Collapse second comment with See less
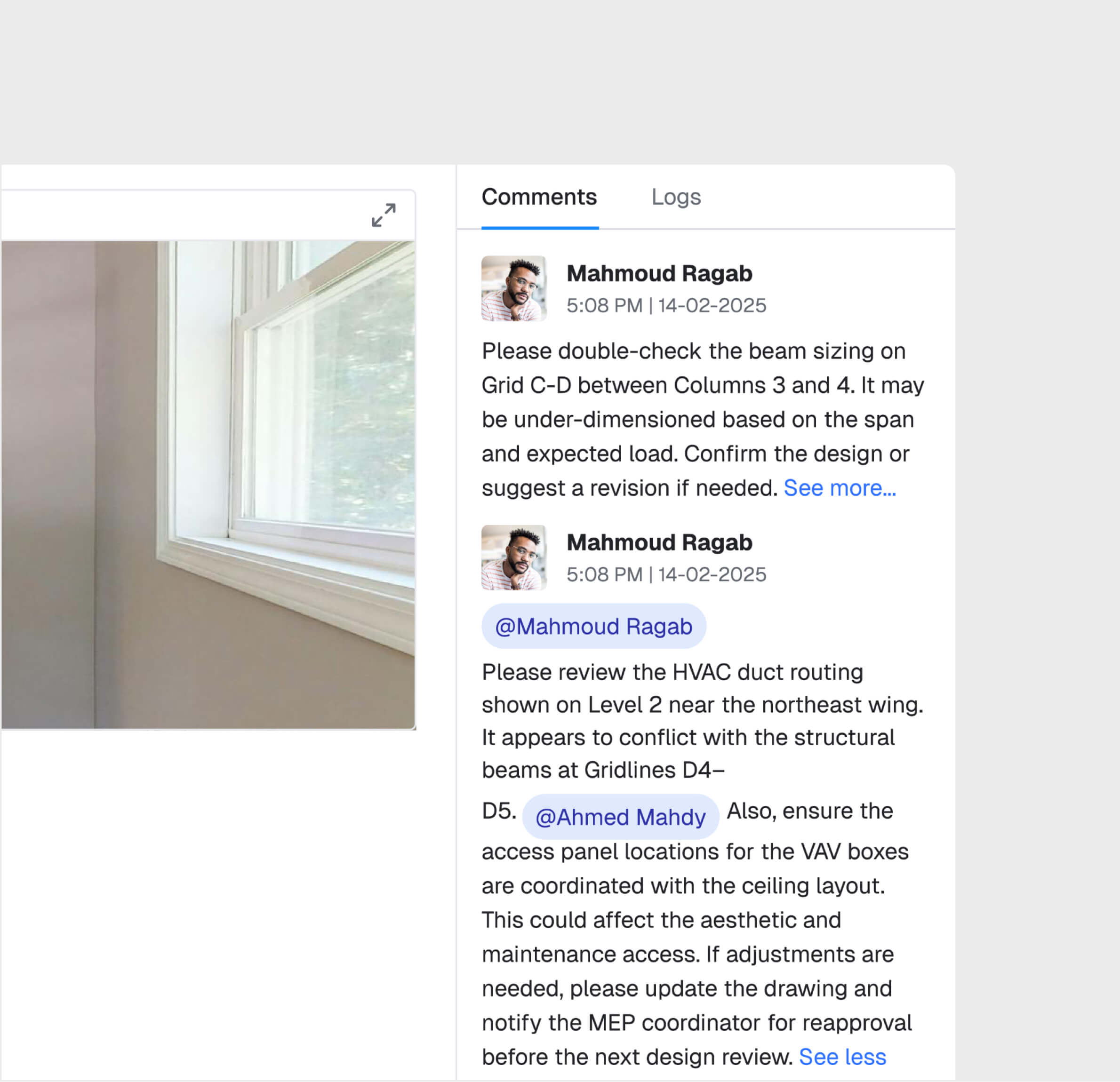Screen dimensions: 1120x1082 coord(842,1057)
